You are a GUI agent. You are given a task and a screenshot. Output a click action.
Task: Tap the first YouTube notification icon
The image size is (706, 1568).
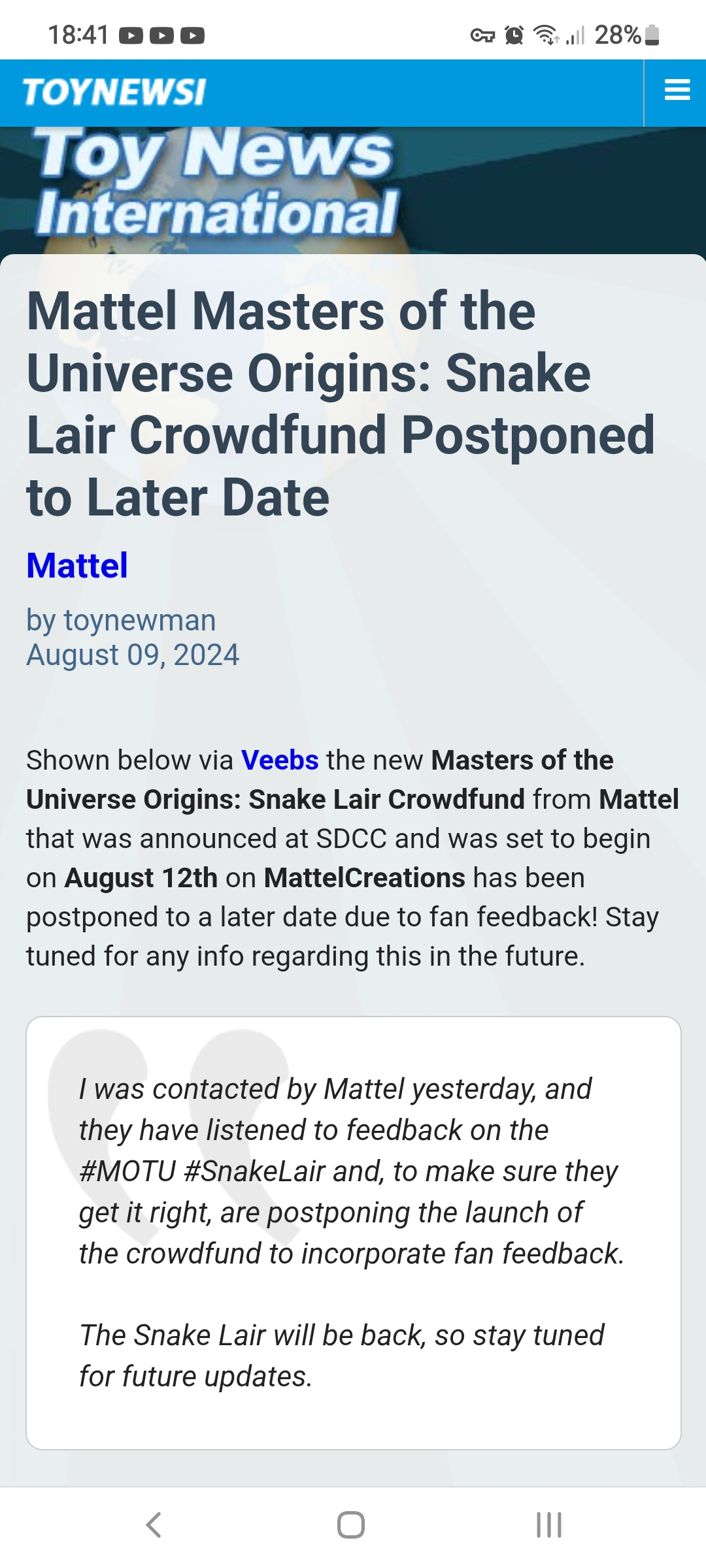point(131,35)
